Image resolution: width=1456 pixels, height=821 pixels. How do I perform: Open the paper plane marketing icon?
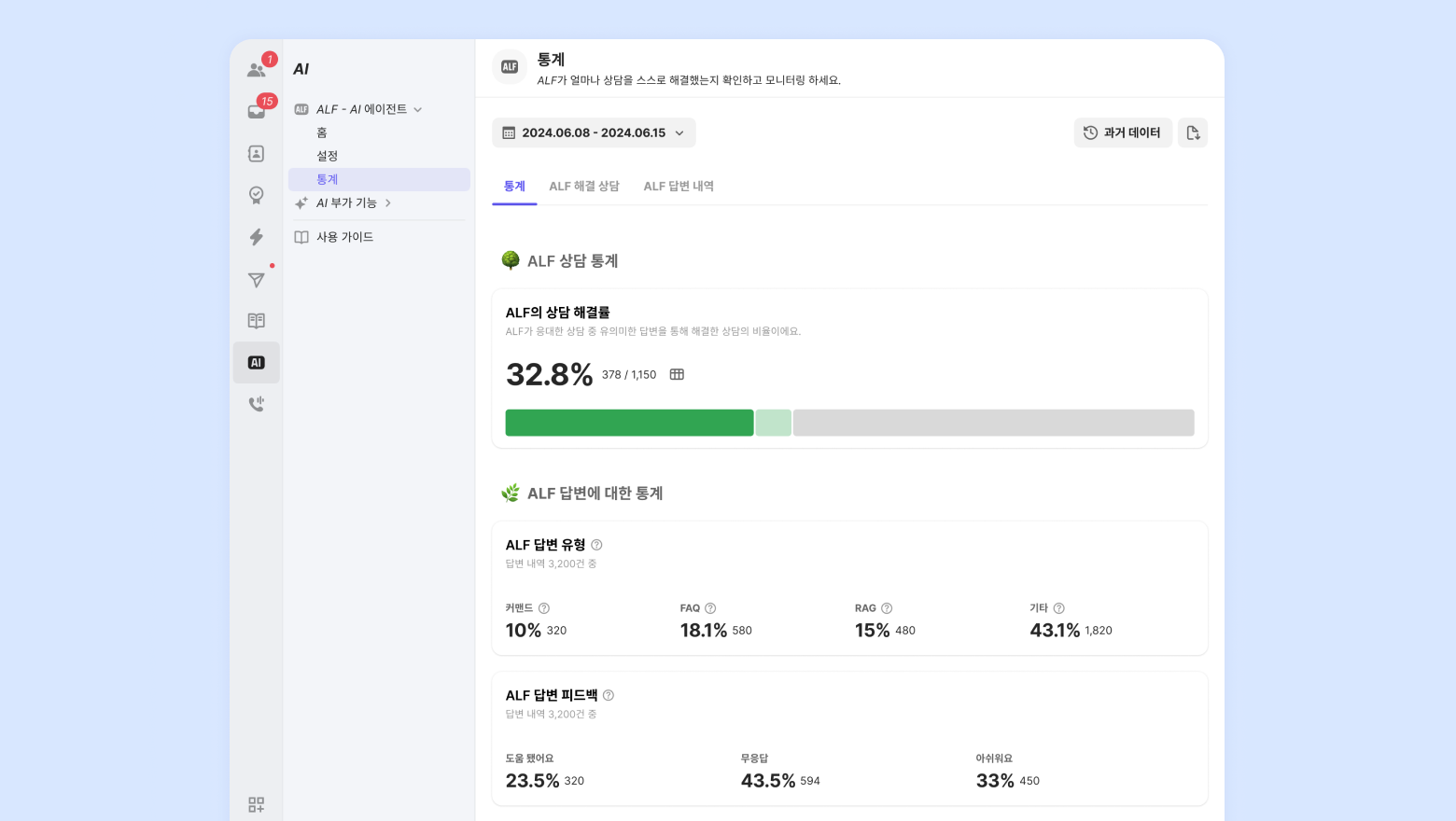pyautogui.click(x=256, y=280)
